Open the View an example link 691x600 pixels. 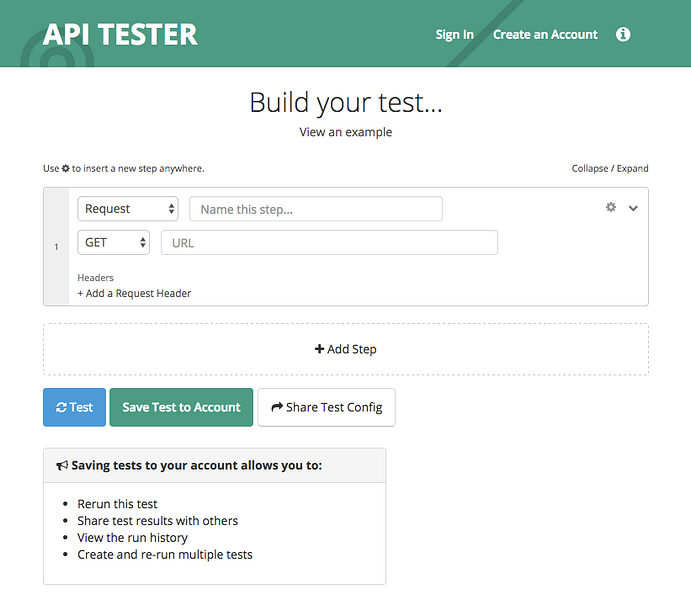coord(346,132)
